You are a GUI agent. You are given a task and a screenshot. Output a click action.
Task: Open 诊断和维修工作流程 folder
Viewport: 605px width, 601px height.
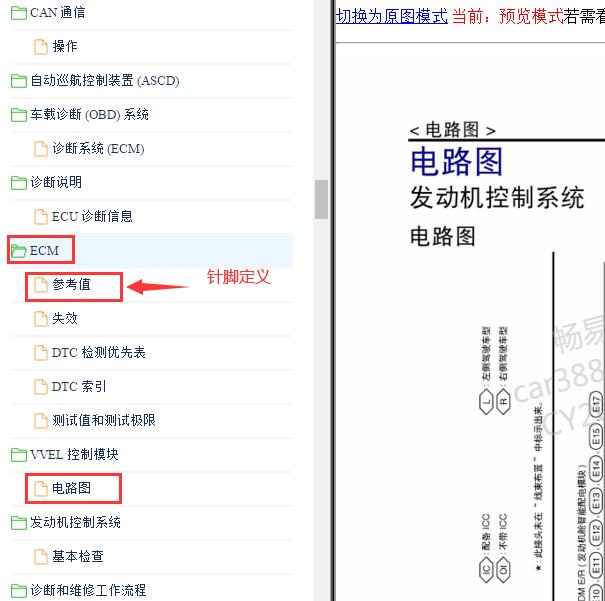tap(88, 590)
